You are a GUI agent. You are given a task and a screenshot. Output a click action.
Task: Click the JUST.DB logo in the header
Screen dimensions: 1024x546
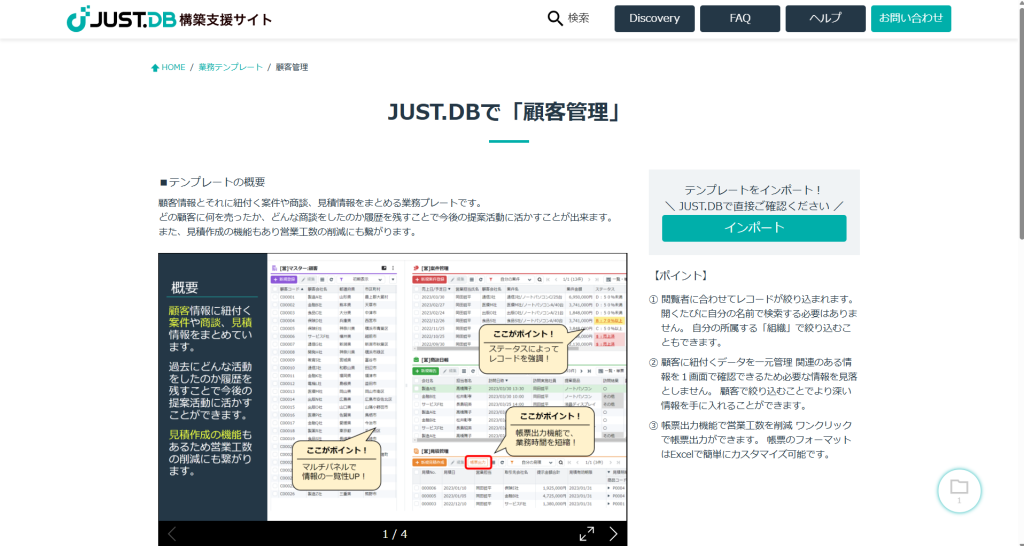[169, 18]
